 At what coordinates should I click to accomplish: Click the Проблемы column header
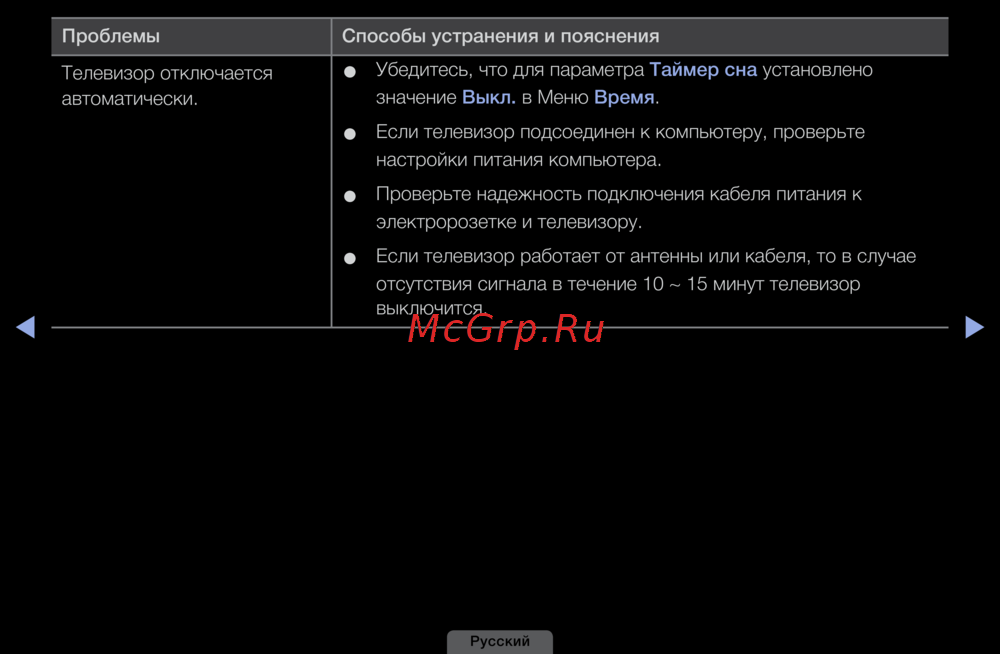pyautogui.click(x=111, y=37)
